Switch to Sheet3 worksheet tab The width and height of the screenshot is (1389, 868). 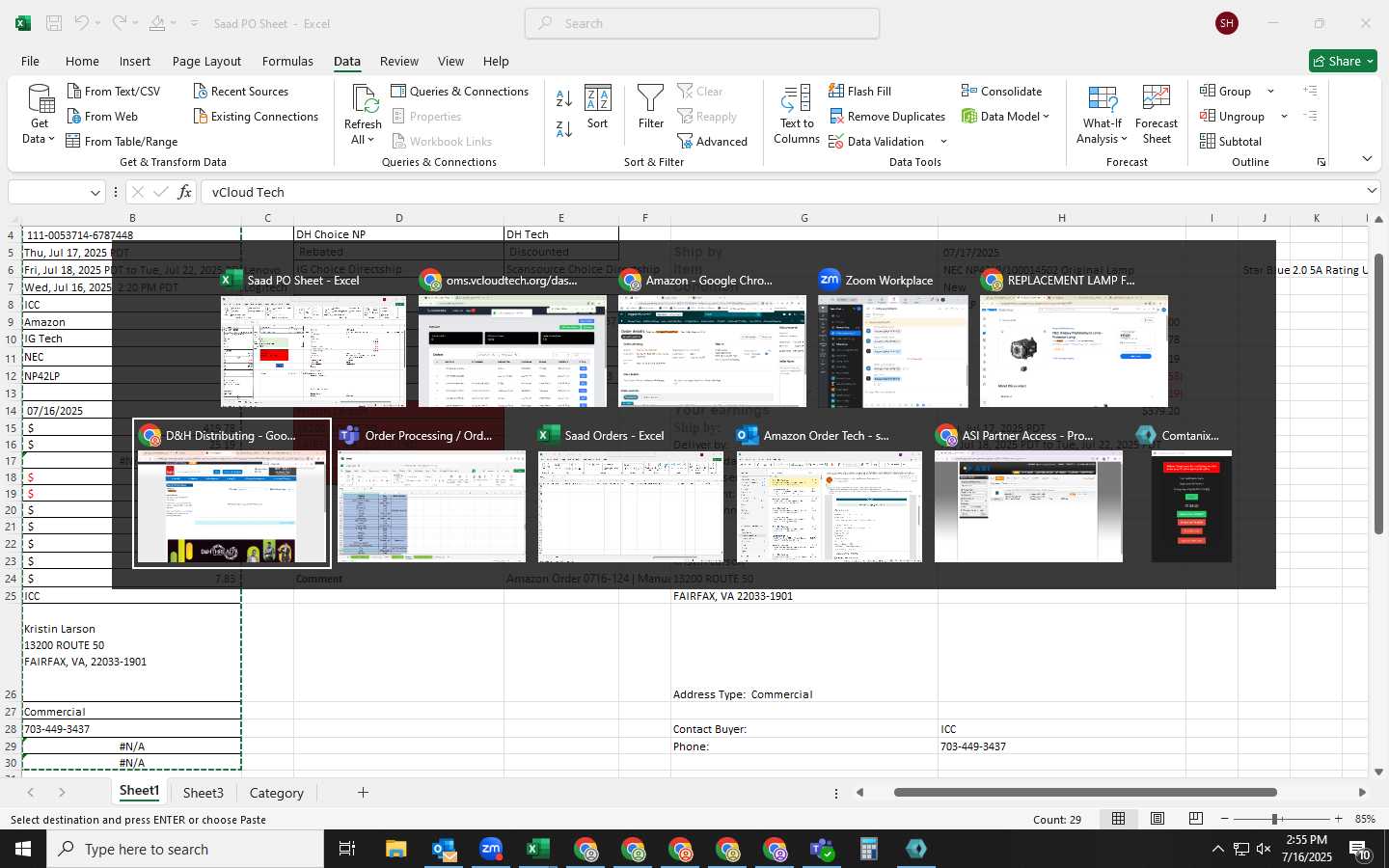204,793
